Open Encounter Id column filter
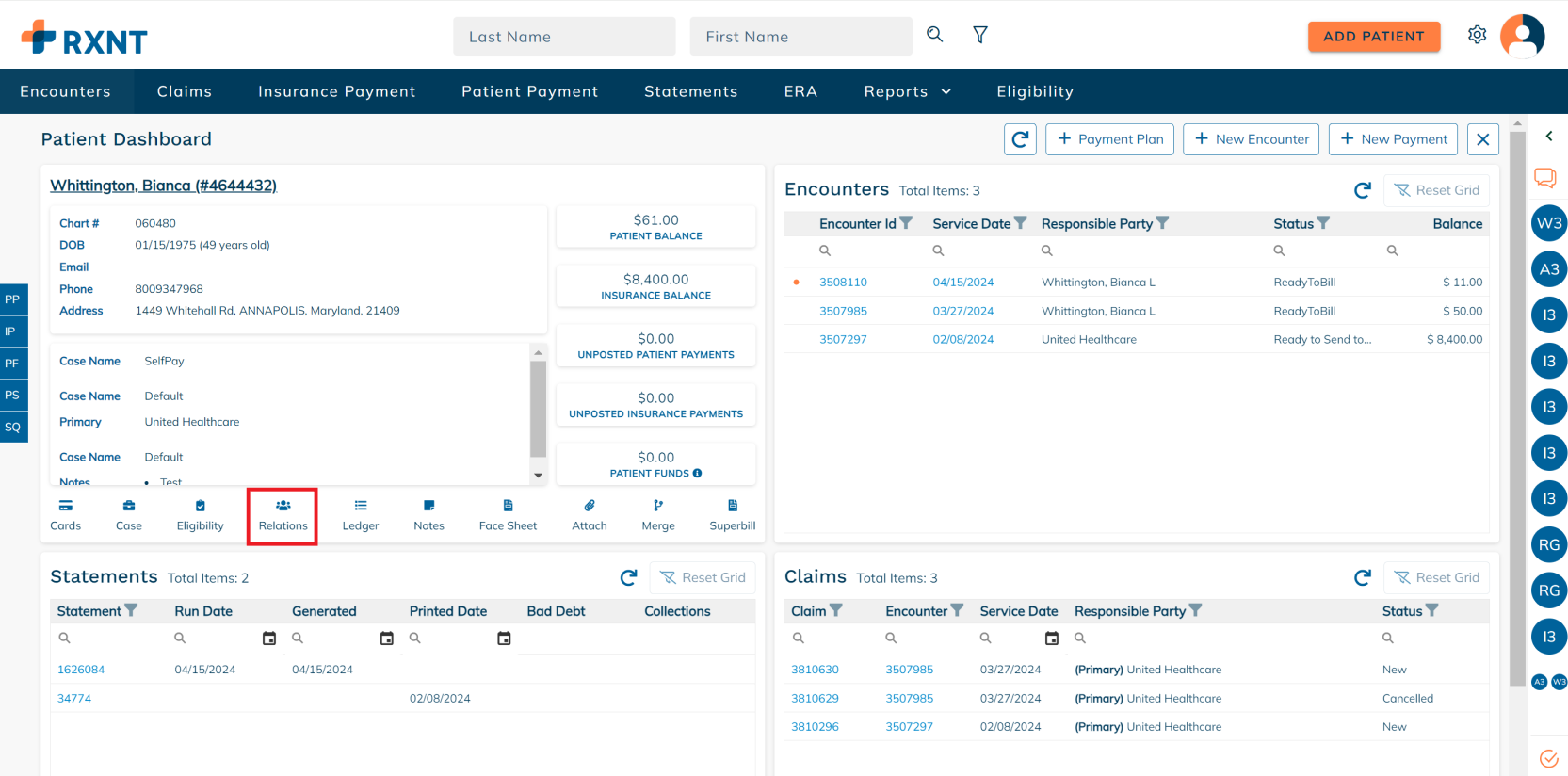Image resolution: width=1568 pixels, height=776 pixels. pos(906,223)
